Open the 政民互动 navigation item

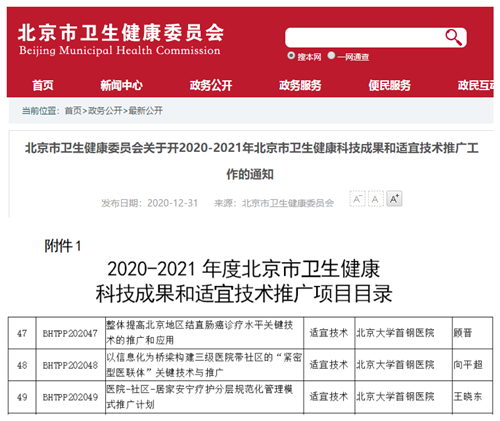coord(476,85)
